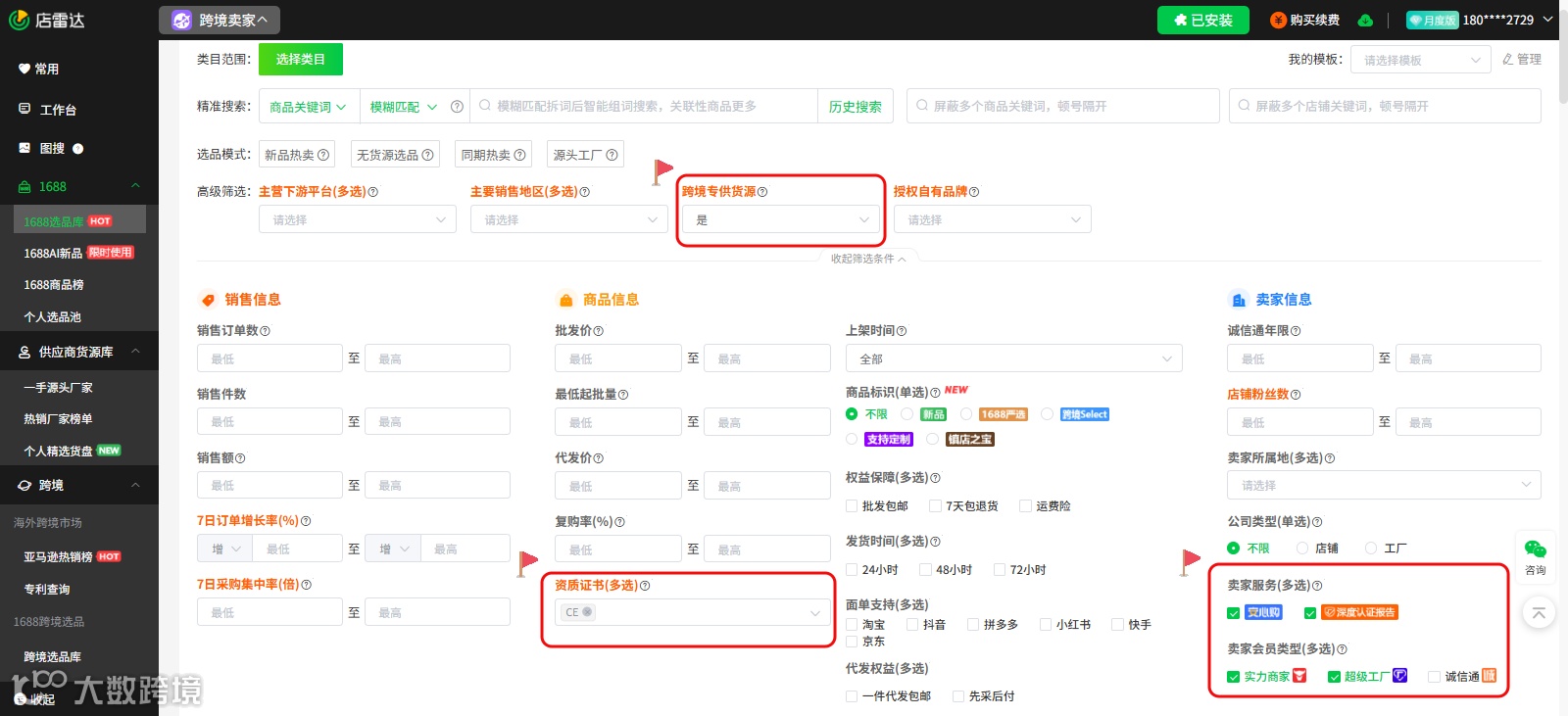Click the keyword search input field
1568x716 pixels.
[x=644, y=107]
